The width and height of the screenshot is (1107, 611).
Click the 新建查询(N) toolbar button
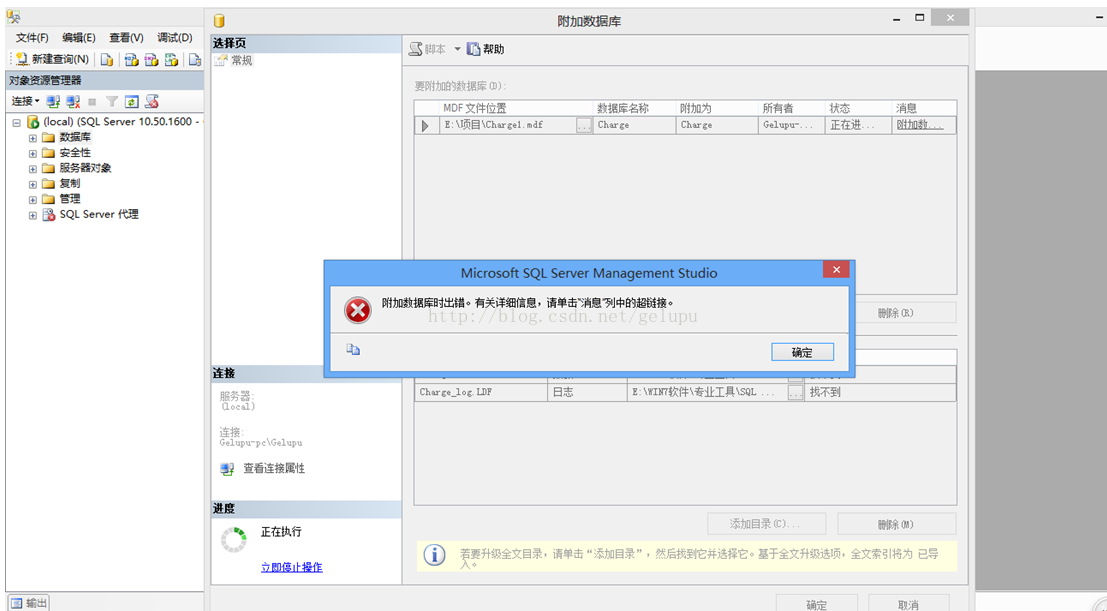pyautogui.click(x=53, y=59)
